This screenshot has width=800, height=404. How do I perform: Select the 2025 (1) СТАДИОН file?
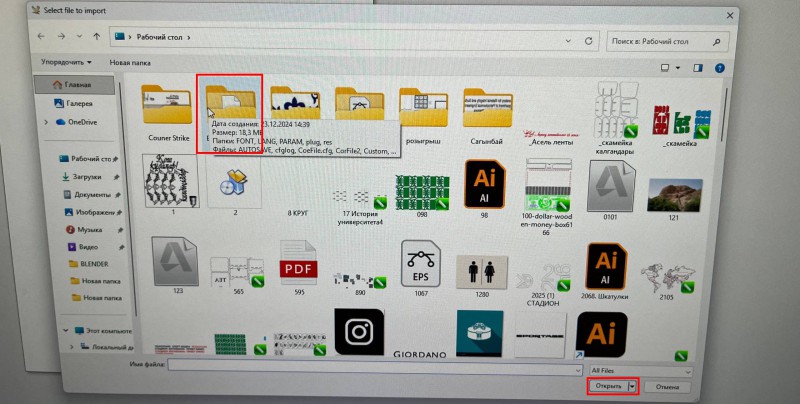[x=543, y=285]
